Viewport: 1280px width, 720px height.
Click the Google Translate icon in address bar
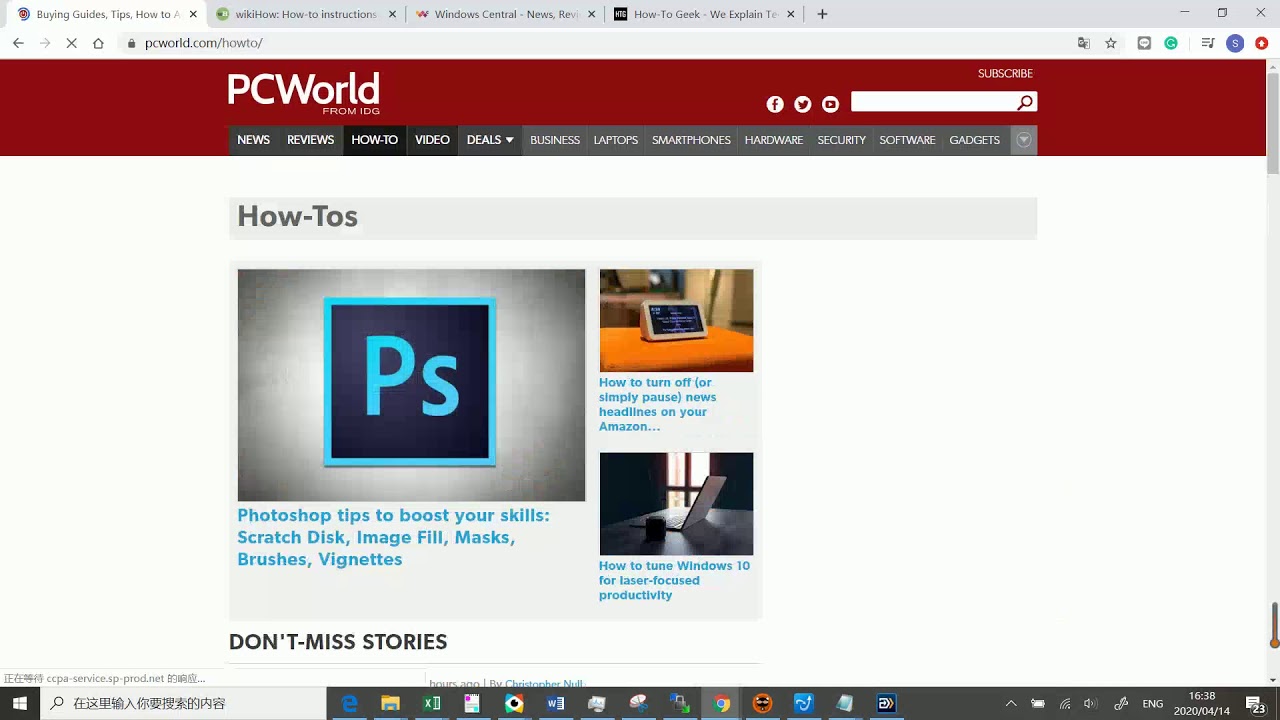pyautogui.click(x=1084, y=43)
